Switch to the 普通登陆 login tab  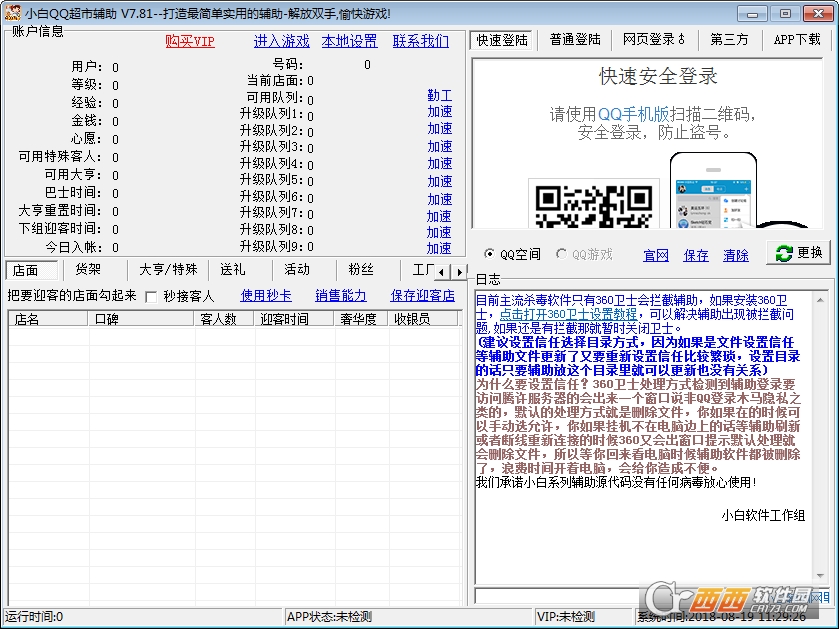coord(575,40)
